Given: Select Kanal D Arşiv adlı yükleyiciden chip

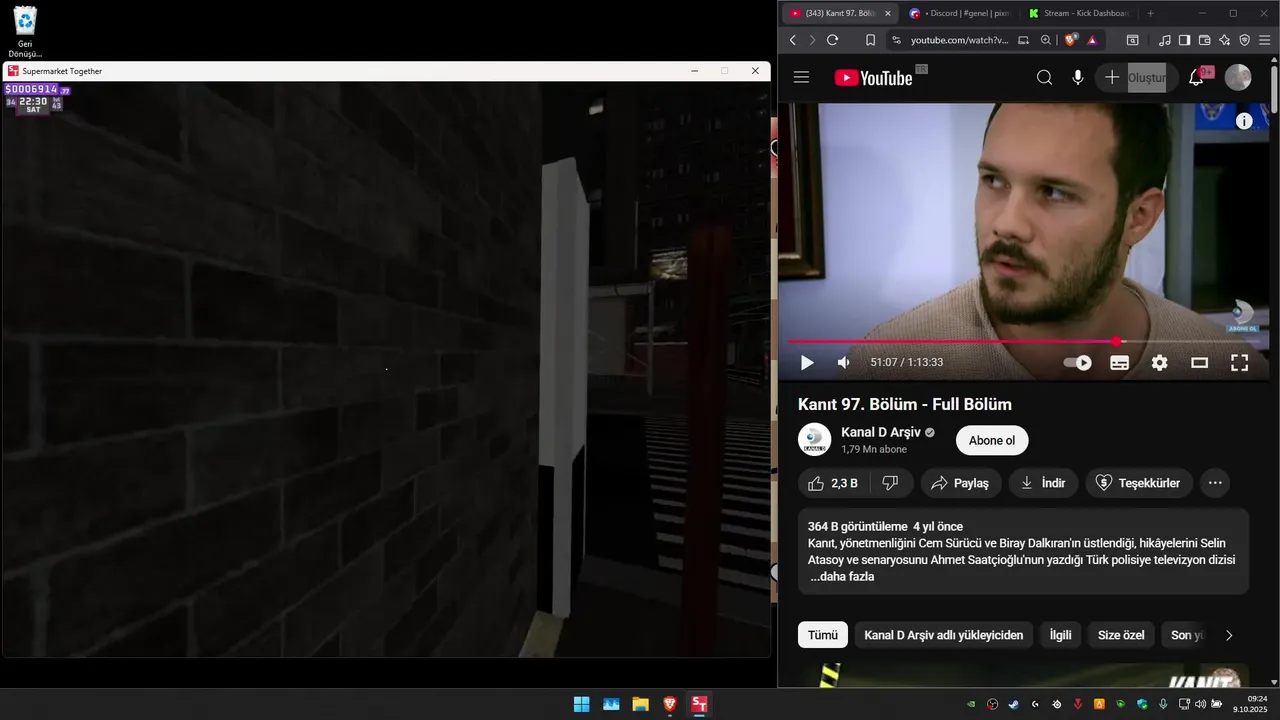Looking at the screenshot, I should 944,635.
